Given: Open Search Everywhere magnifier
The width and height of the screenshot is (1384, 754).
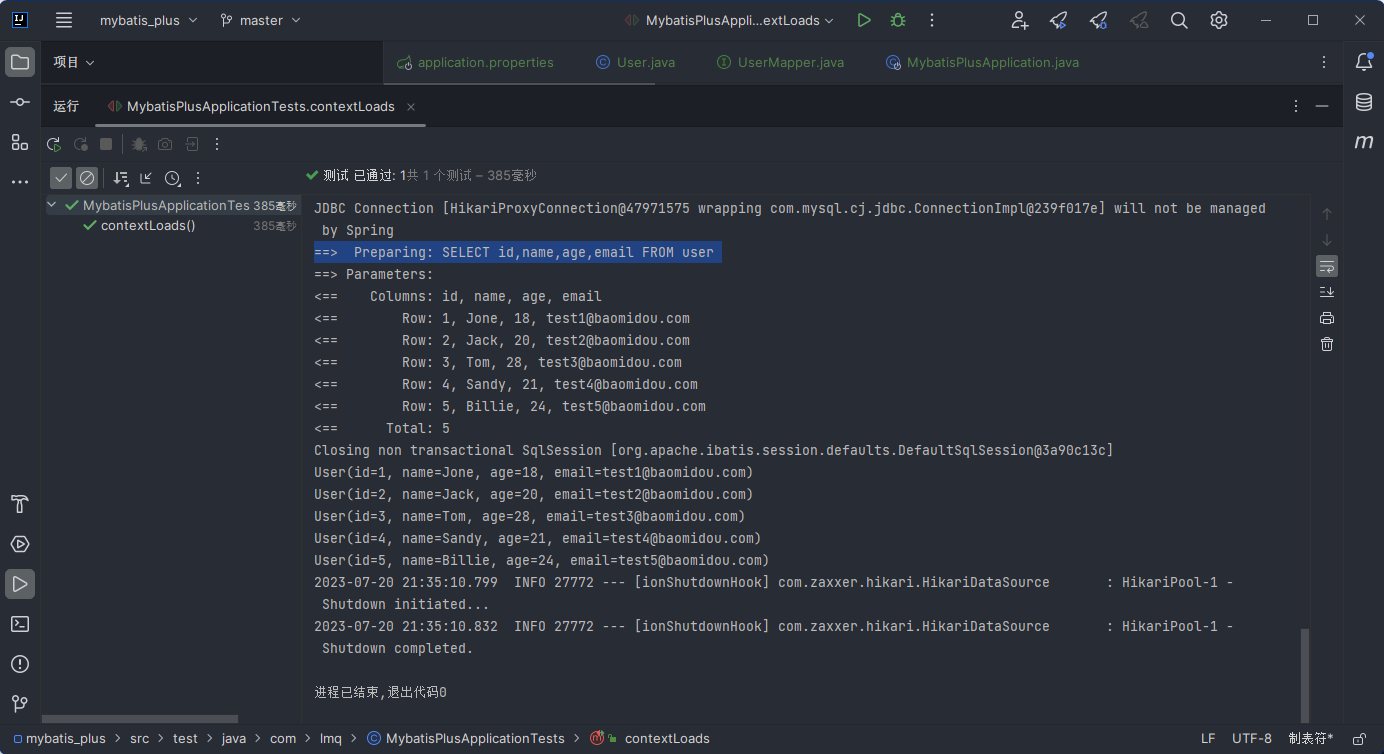Looking at the screenshot, I should tap(1179, 20).
